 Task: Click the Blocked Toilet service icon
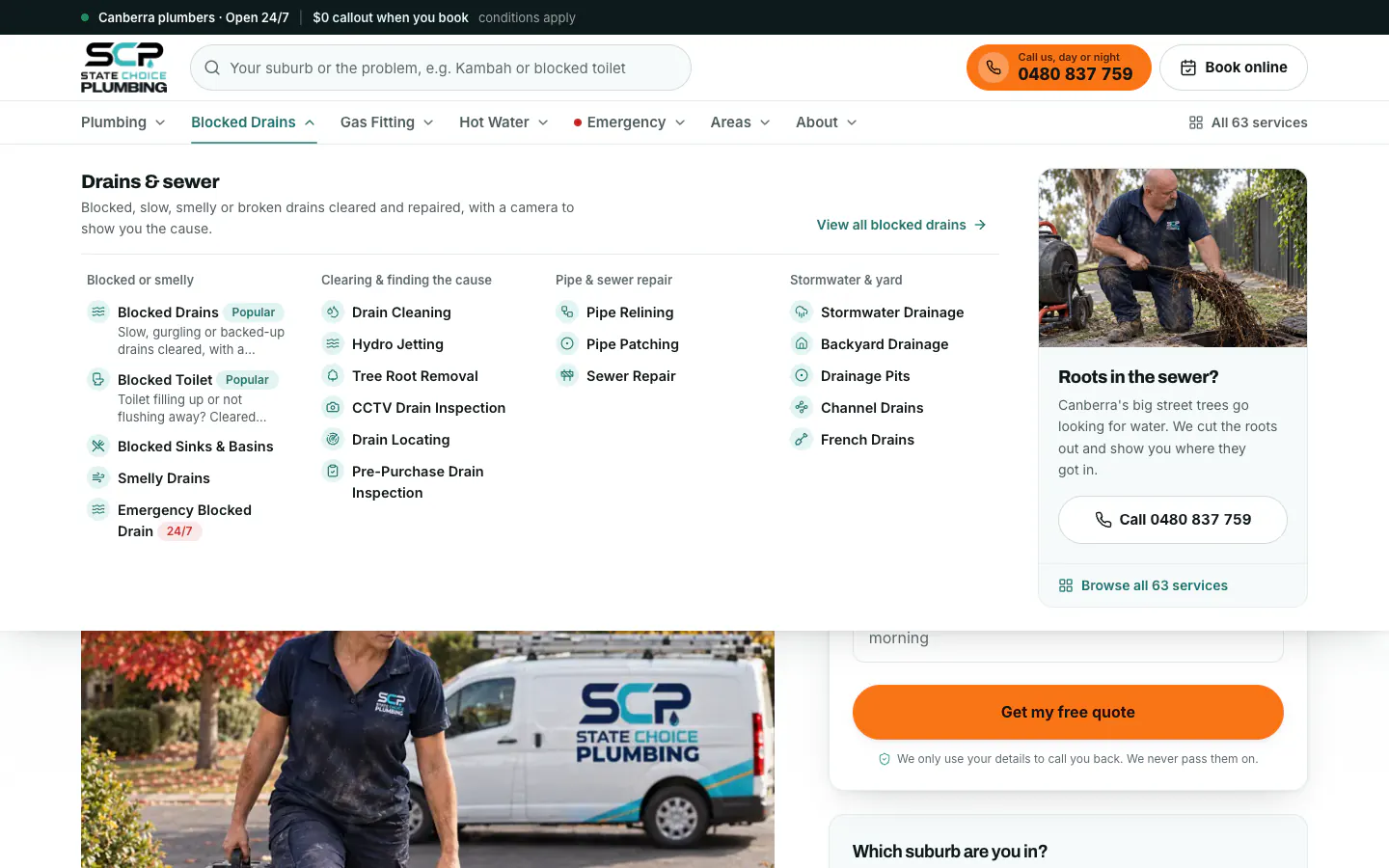(x=98, y=379)
